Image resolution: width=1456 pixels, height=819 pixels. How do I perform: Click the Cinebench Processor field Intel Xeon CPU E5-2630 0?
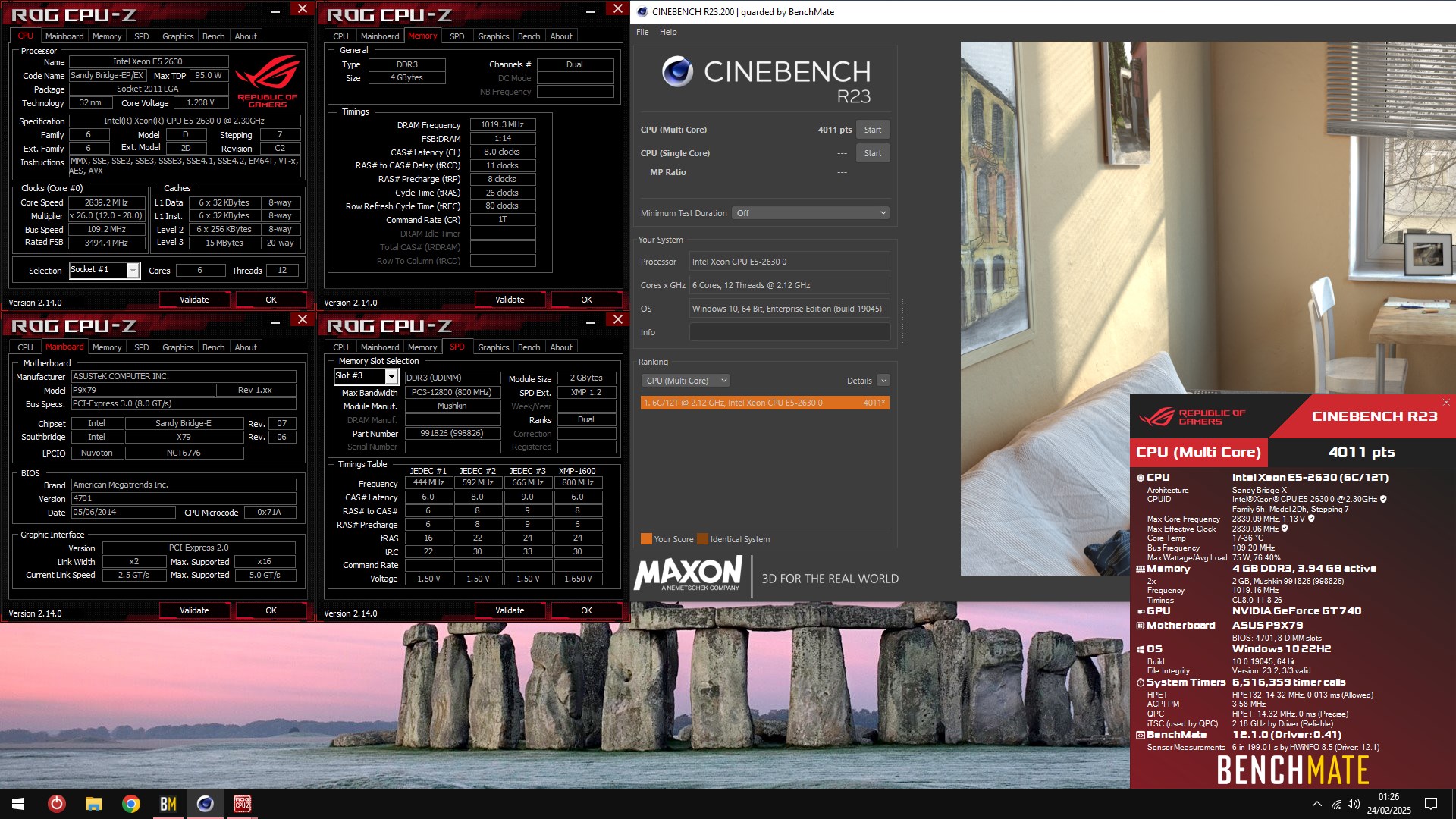[x=789, y=262]
